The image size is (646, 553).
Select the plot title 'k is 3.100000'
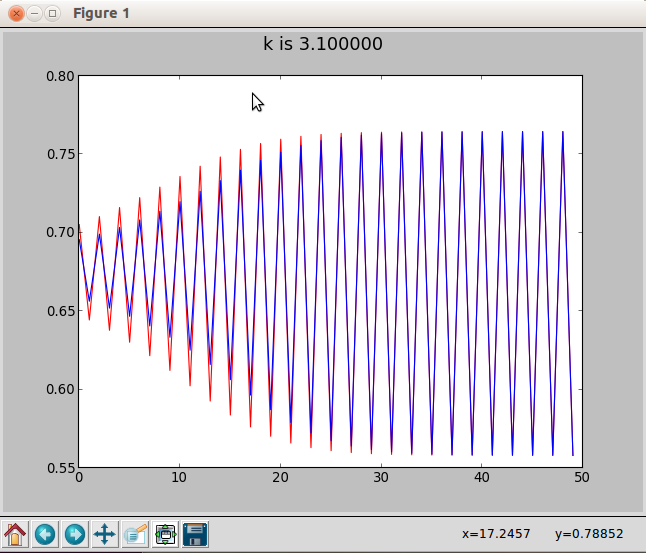point(323,44)
